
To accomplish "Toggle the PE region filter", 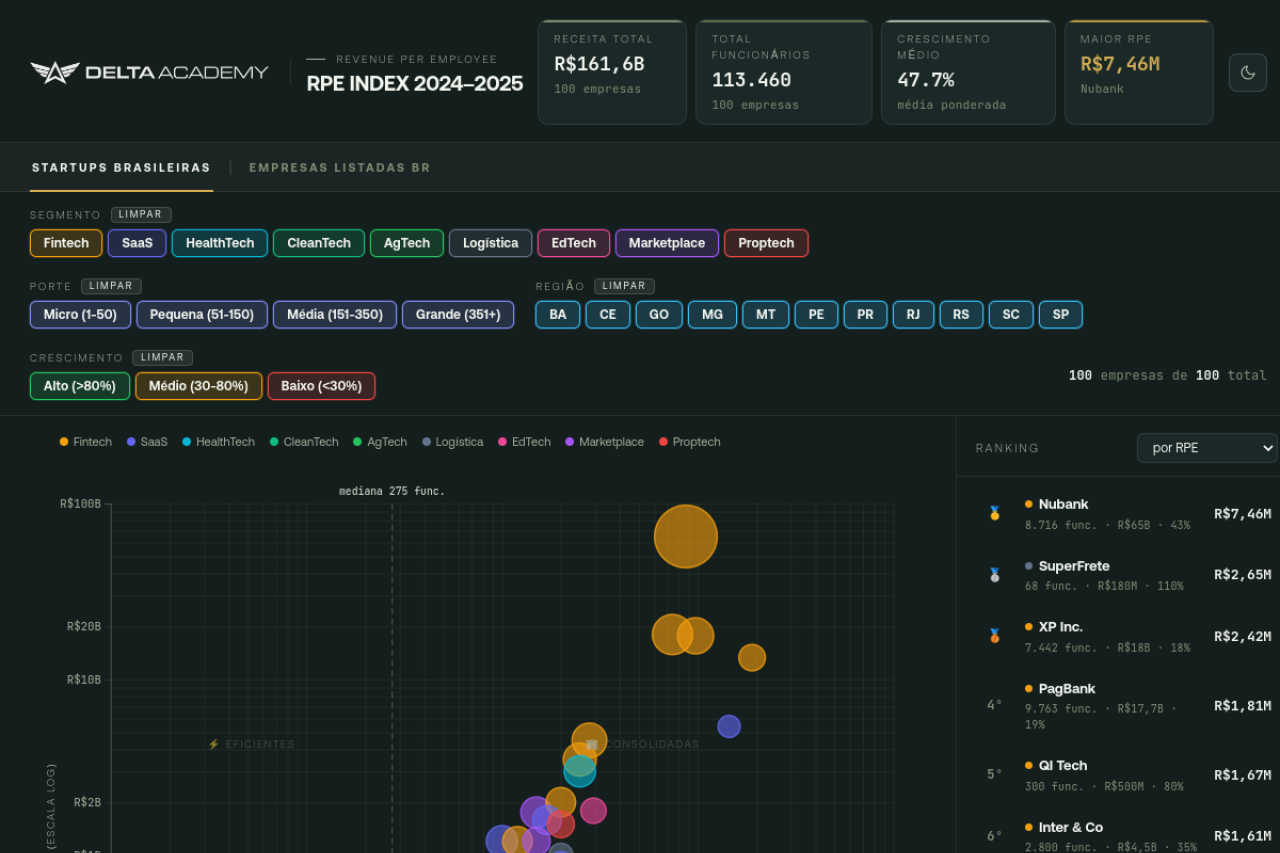I will [817, 315].
